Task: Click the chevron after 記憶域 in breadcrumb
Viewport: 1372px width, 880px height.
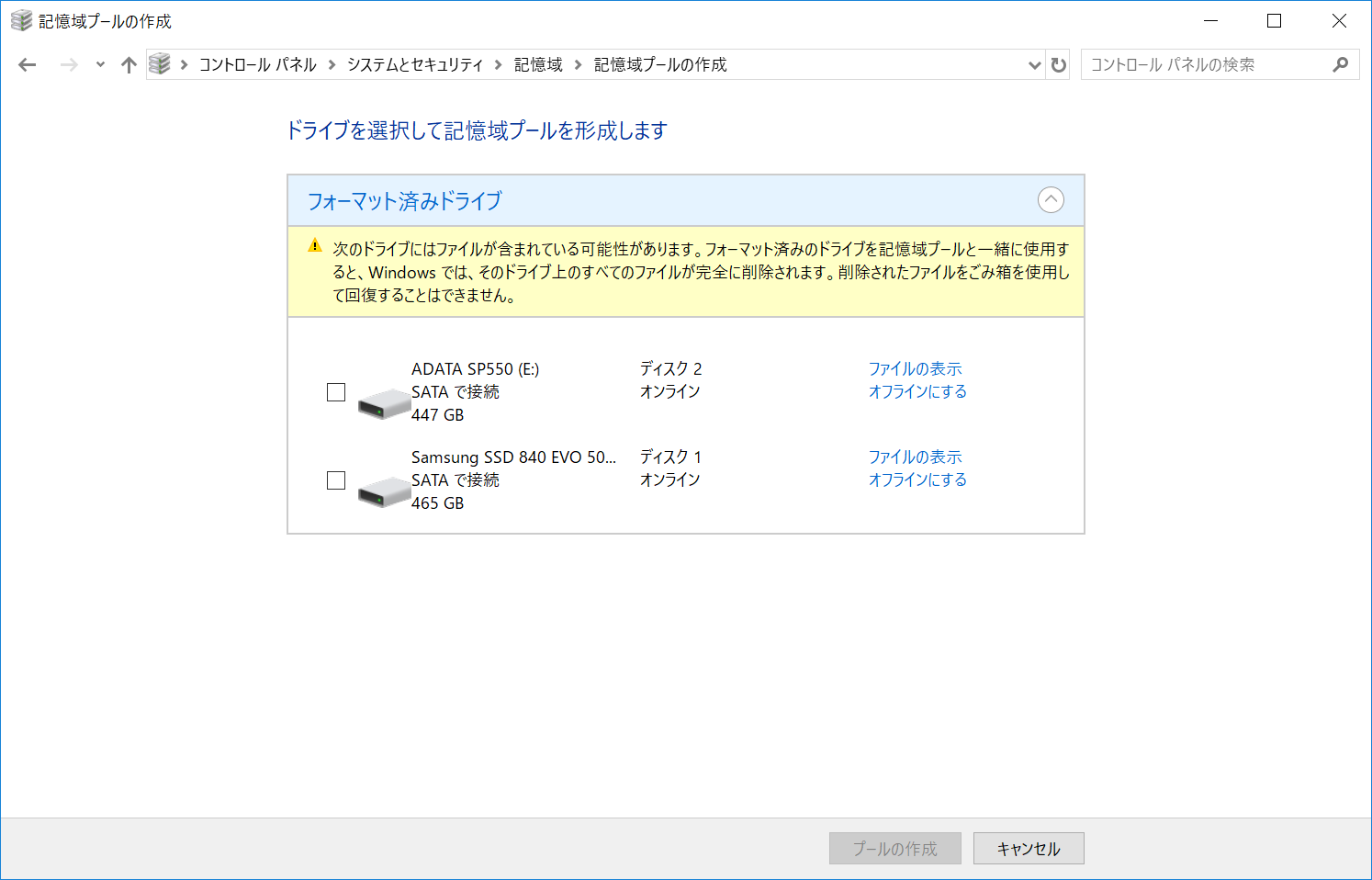Action: coord(576,64)
